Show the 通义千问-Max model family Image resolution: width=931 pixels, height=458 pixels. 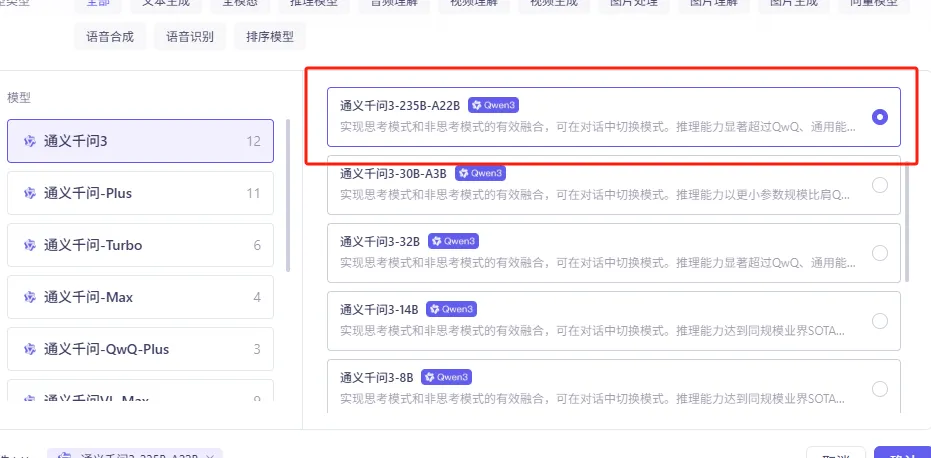140,297
